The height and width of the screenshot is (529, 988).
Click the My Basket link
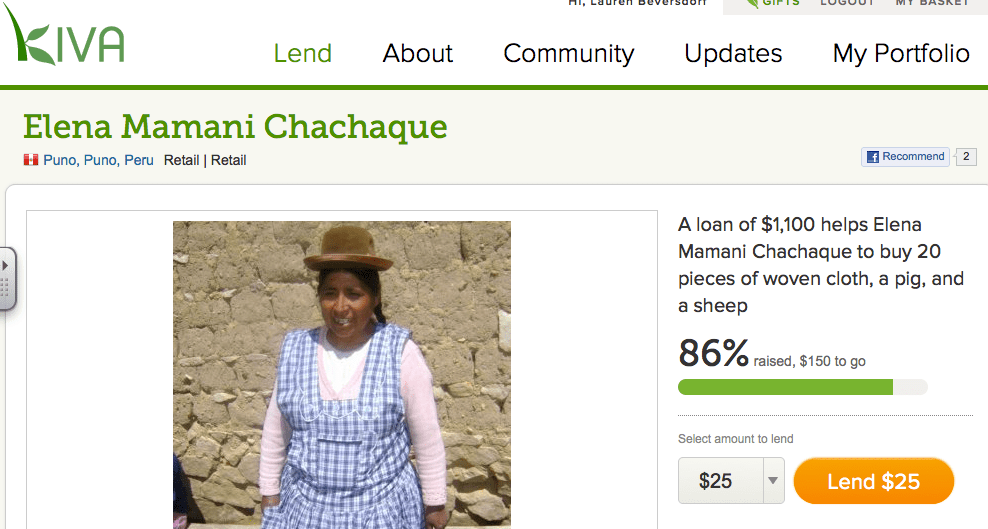pyautogui.click(x=932, y=3)
